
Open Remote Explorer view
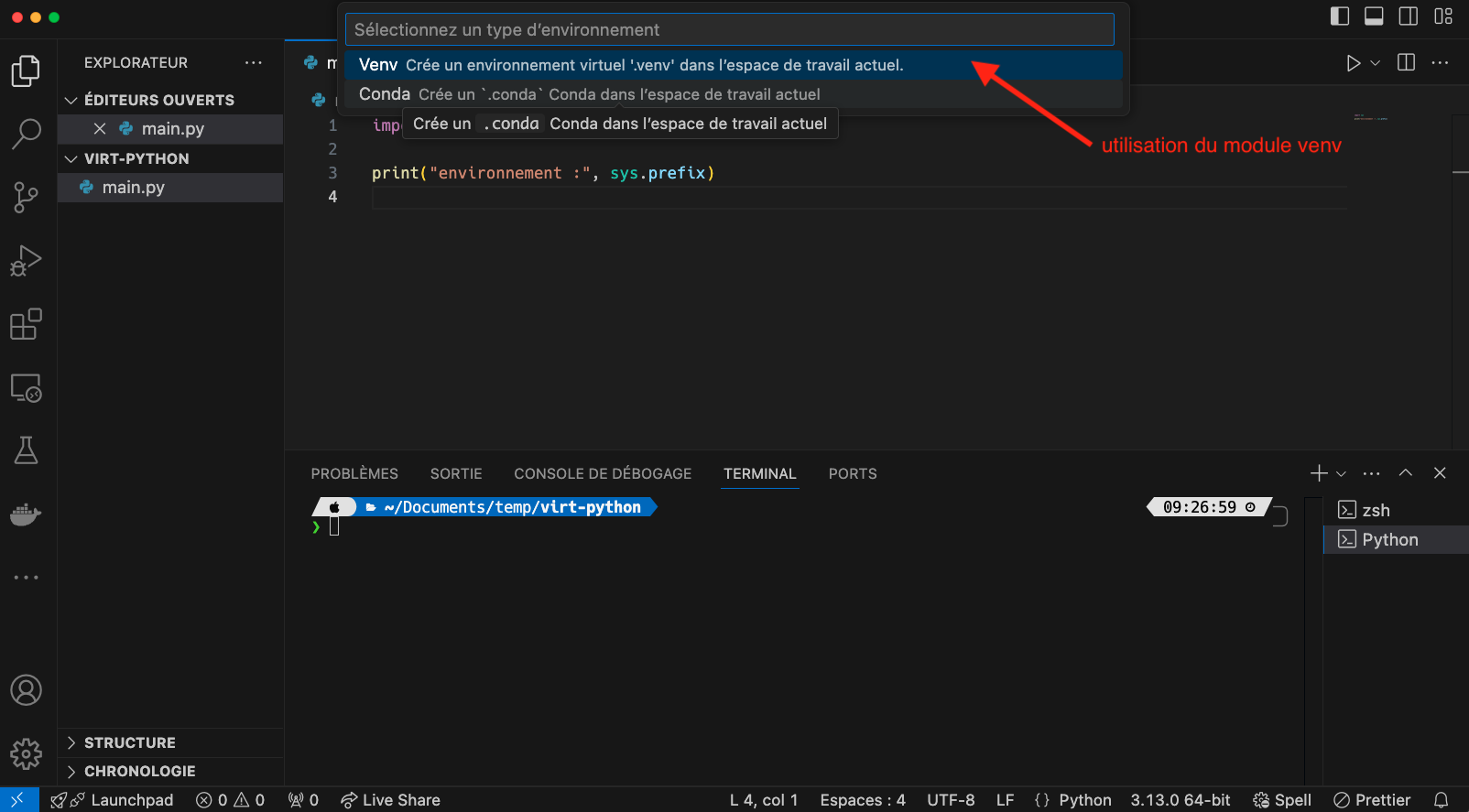coord(26,388)
